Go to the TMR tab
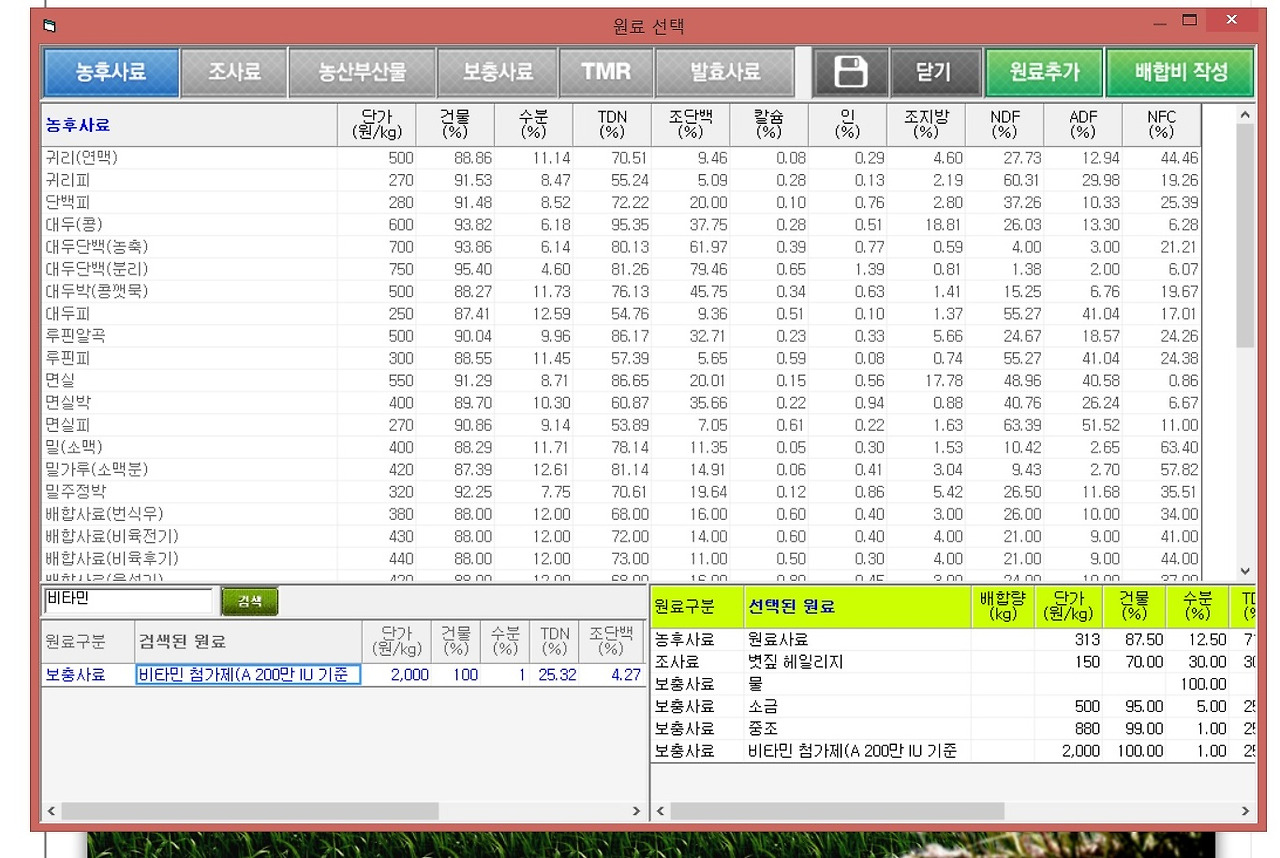The image size is (1280, 858). point(606,72)
